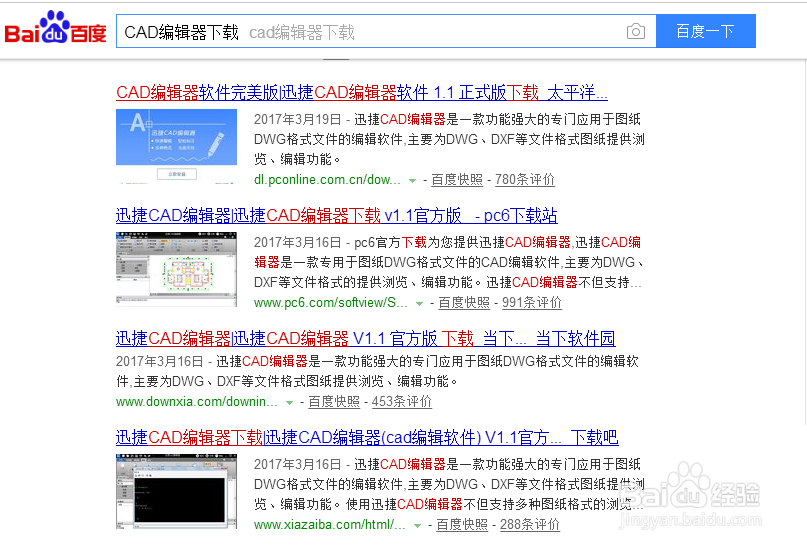Click the 2017年3月19日 pconline result description
Screen dimensions: 807x548
click(449, 139)
